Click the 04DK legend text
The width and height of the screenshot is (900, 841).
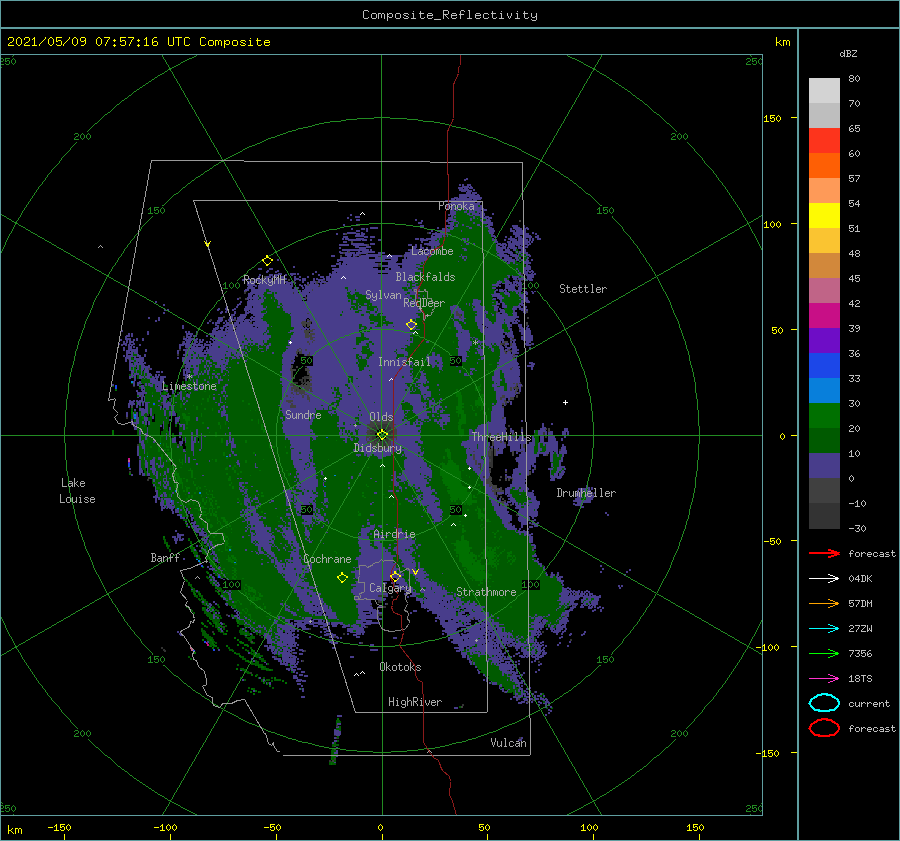860,579
